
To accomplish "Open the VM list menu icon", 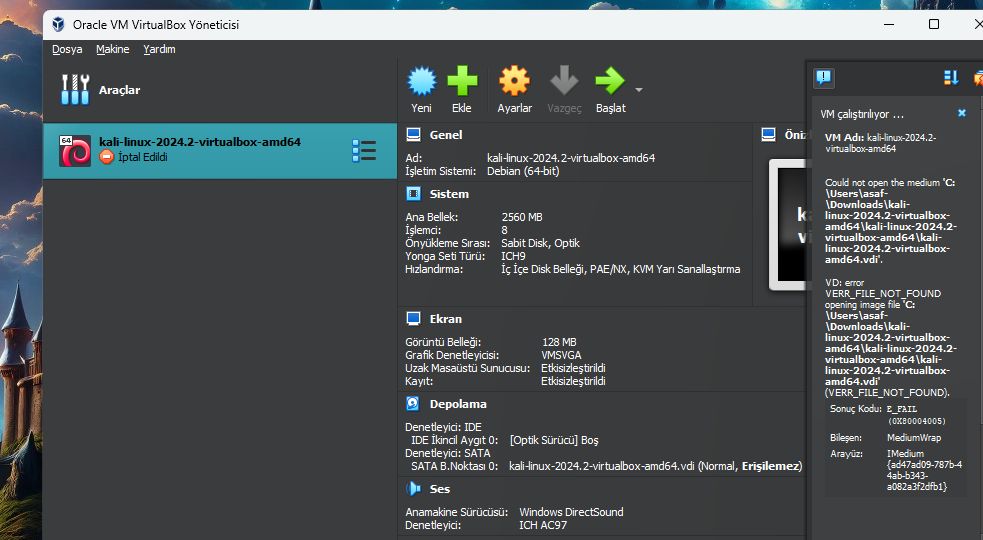I will [x=364, y=151].
